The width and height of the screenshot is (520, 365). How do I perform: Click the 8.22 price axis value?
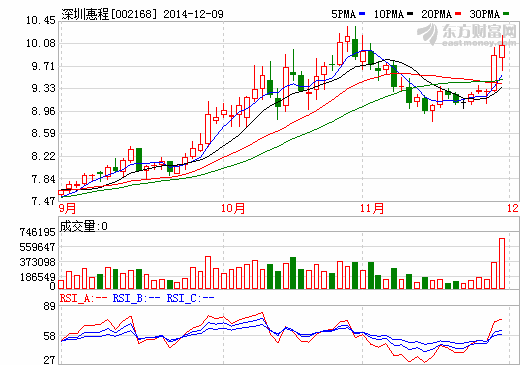tap(43, 156)
